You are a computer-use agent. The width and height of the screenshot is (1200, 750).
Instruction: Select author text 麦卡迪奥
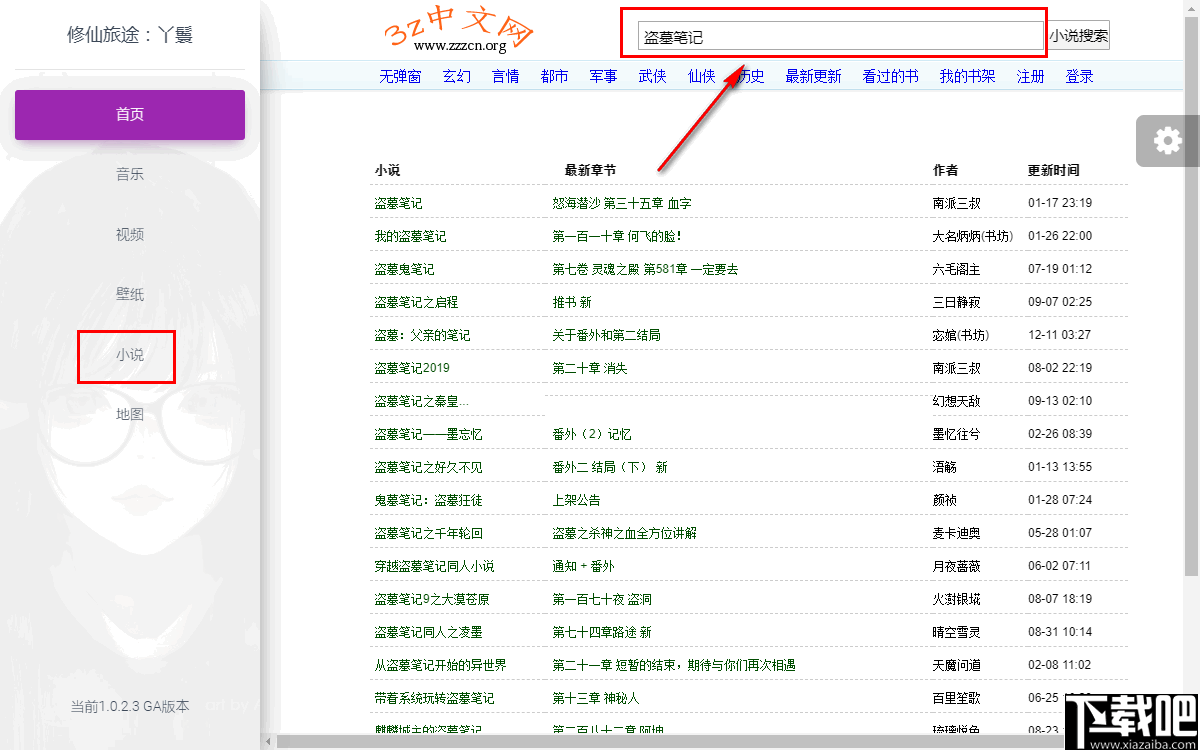(x=957, y=533)
